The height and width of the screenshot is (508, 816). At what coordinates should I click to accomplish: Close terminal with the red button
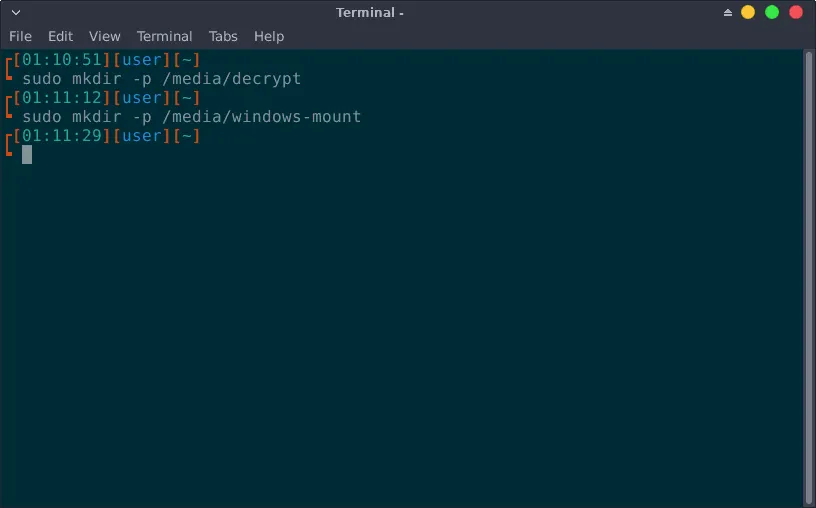(796, 13)
